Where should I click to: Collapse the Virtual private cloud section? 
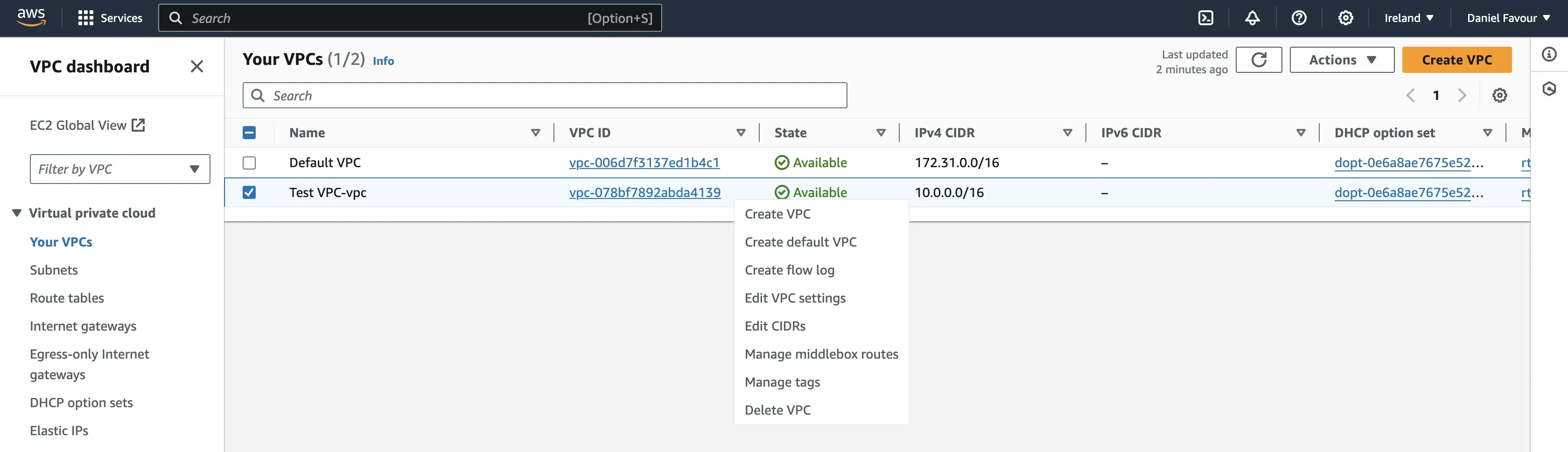click(x=17, y=212)
